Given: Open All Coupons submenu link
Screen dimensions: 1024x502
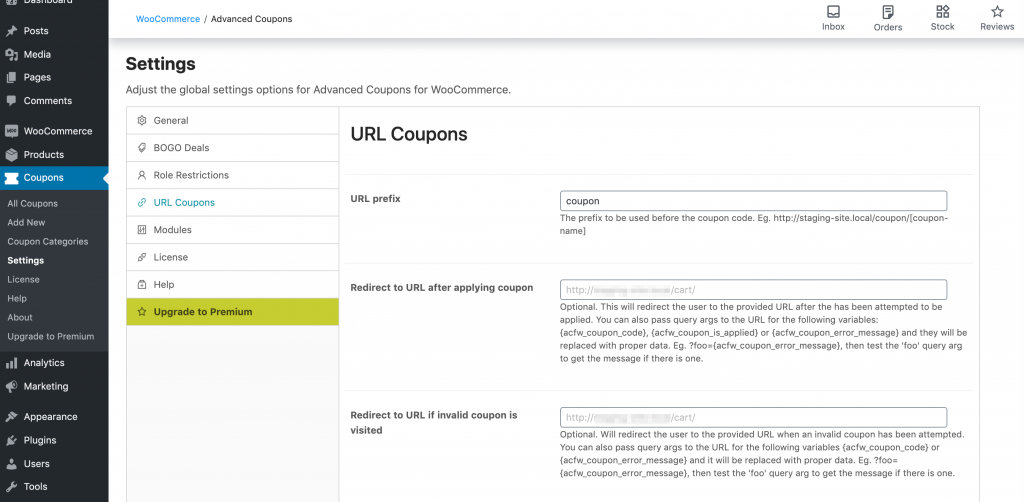Looking at the screenshot, I should 33,204.
